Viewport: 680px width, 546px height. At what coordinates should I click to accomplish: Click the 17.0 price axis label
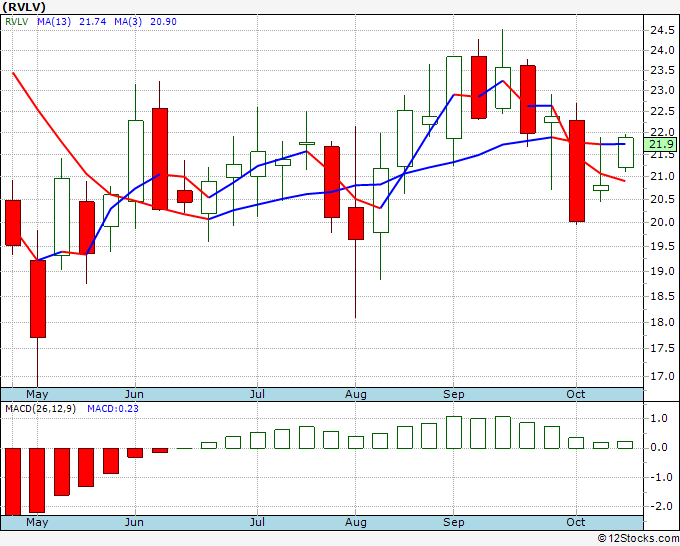click(662, 376)
